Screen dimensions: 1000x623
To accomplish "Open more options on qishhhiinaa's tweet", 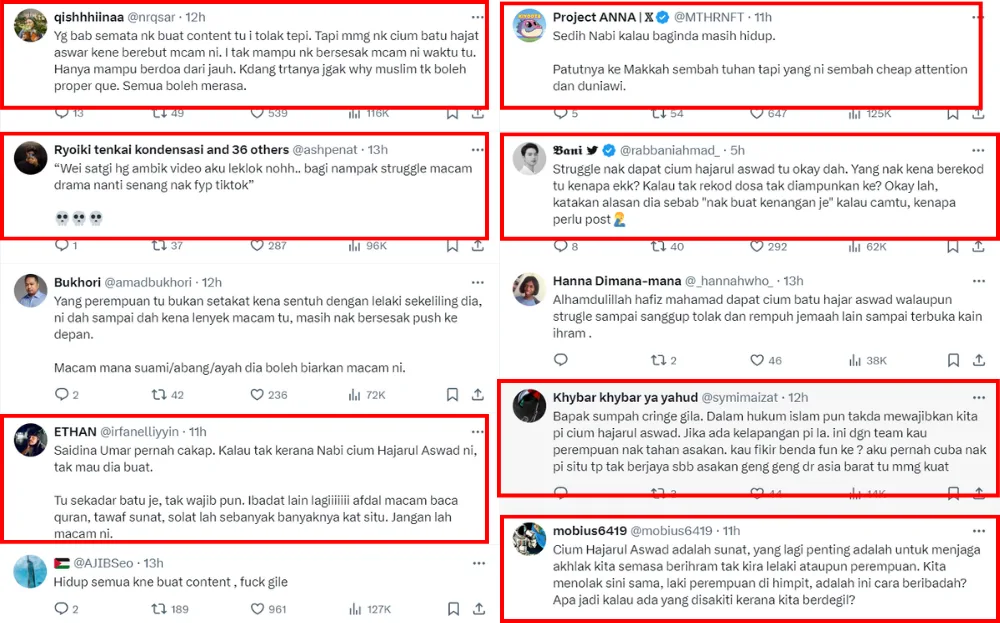I will pyautogui.click(x=477, y=18).
